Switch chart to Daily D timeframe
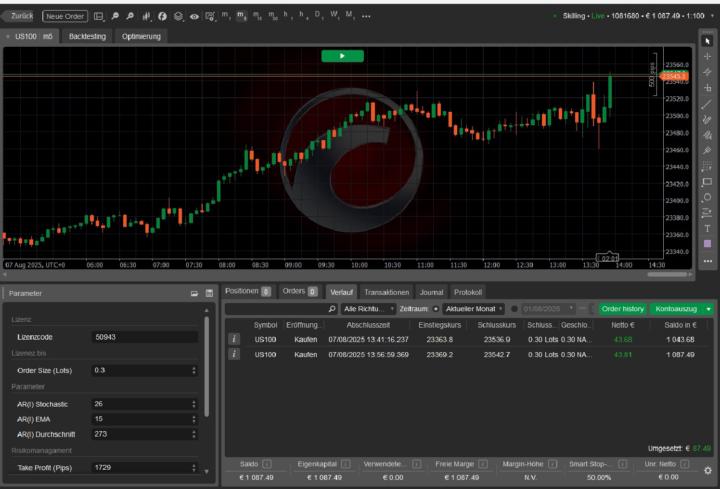Viewport: 720px width, 489px height. click(x=317, y=15)
